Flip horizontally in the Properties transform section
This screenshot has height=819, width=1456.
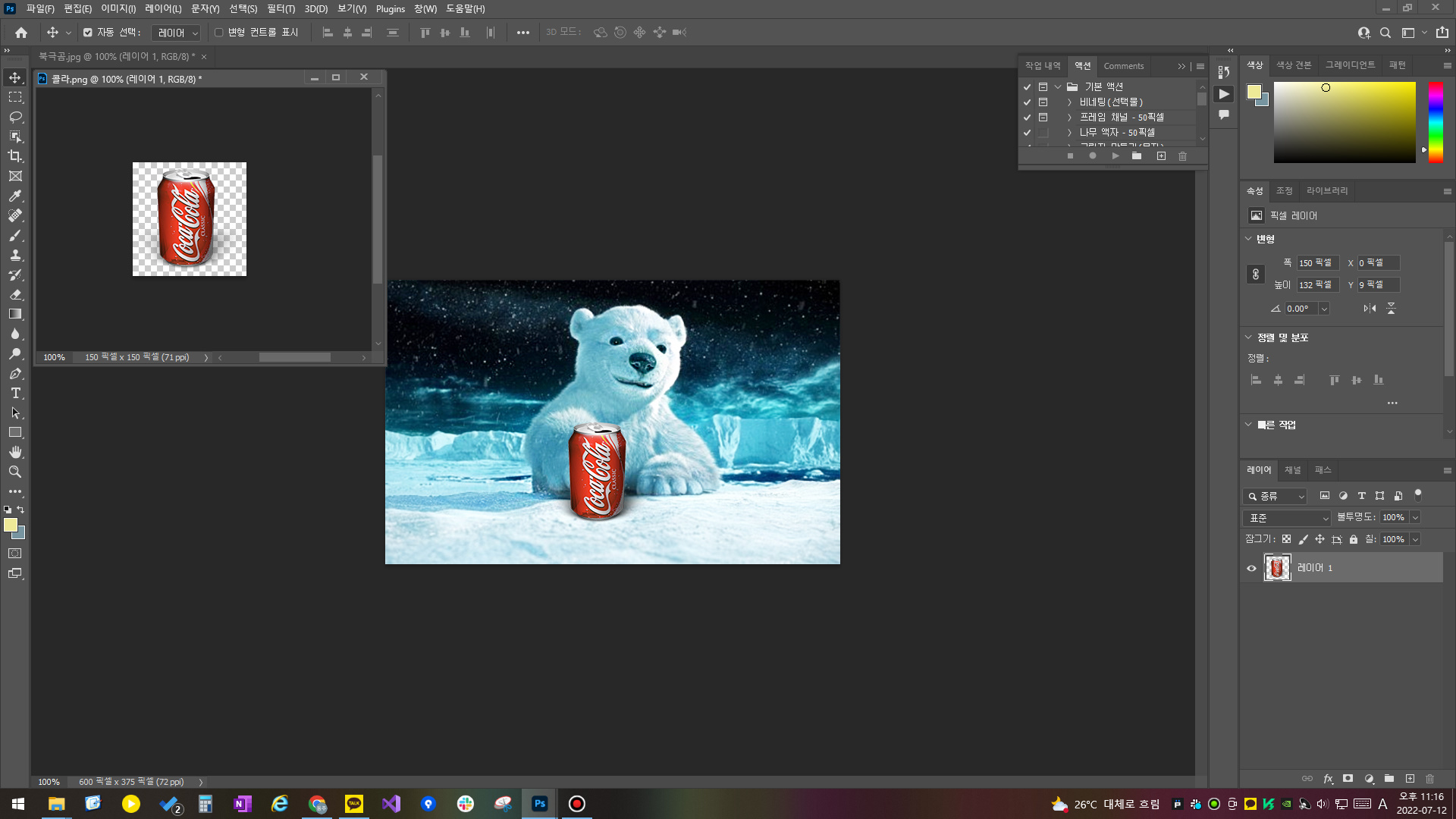[x=1370, y=309]
